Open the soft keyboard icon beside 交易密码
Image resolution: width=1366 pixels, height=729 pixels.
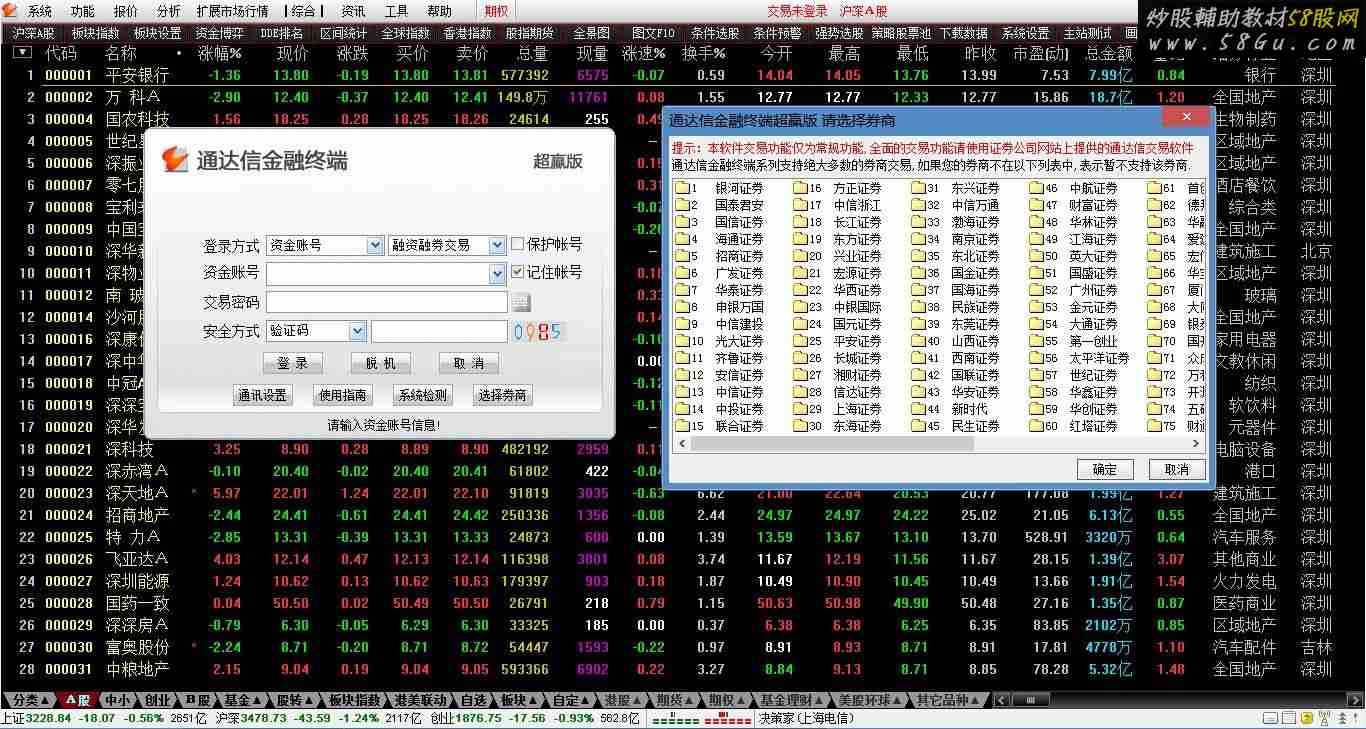pos(521,302)
